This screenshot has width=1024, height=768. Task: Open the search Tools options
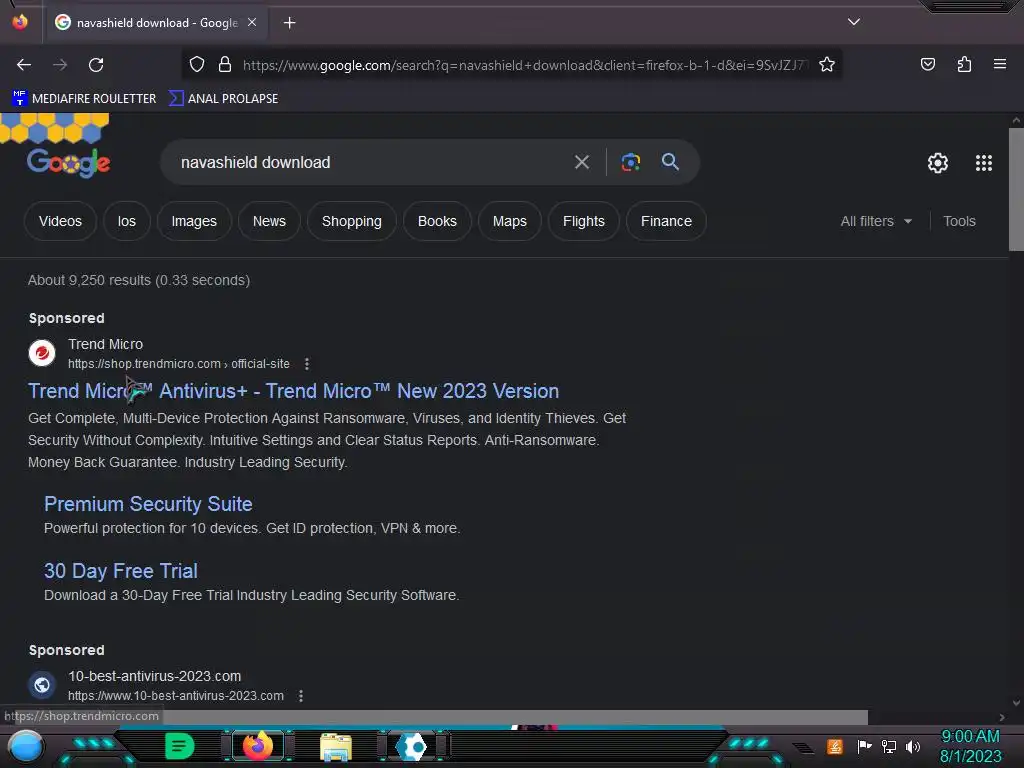(959, 221)
